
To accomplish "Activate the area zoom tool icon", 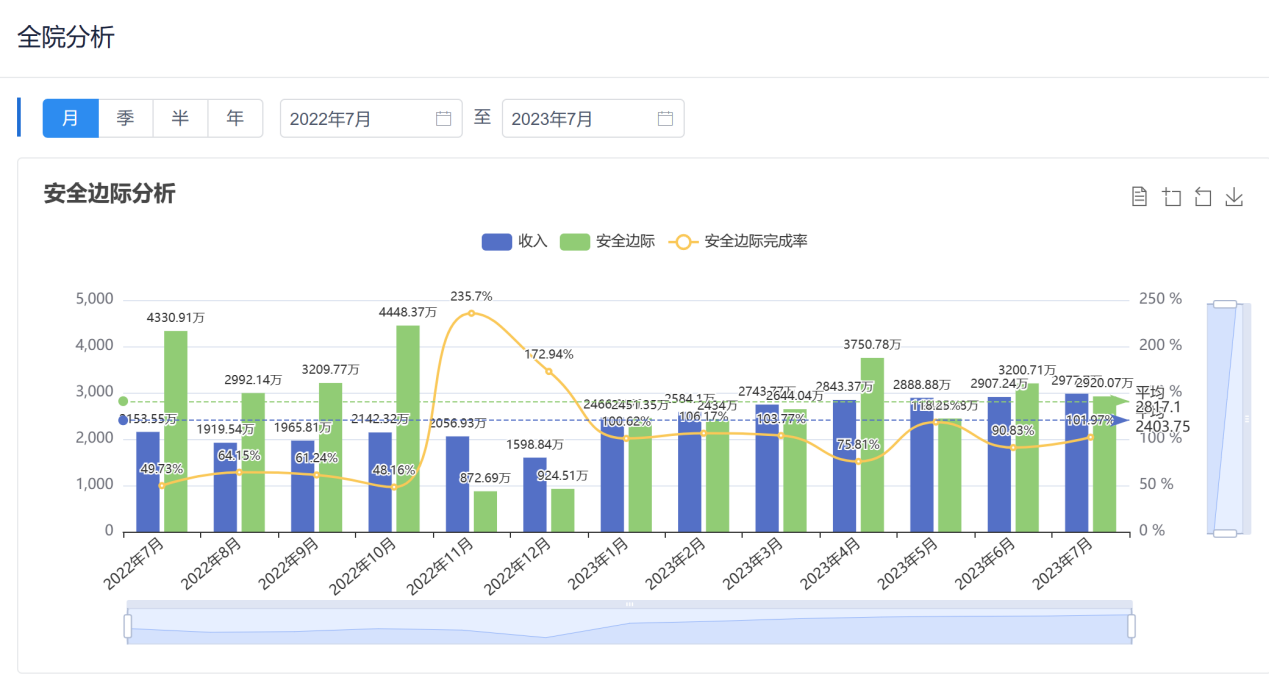I will (1171, 197).
